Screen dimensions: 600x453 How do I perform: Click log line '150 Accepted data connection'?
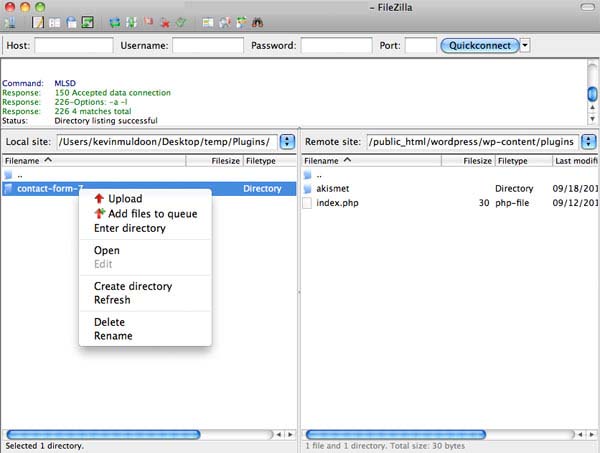112,93
